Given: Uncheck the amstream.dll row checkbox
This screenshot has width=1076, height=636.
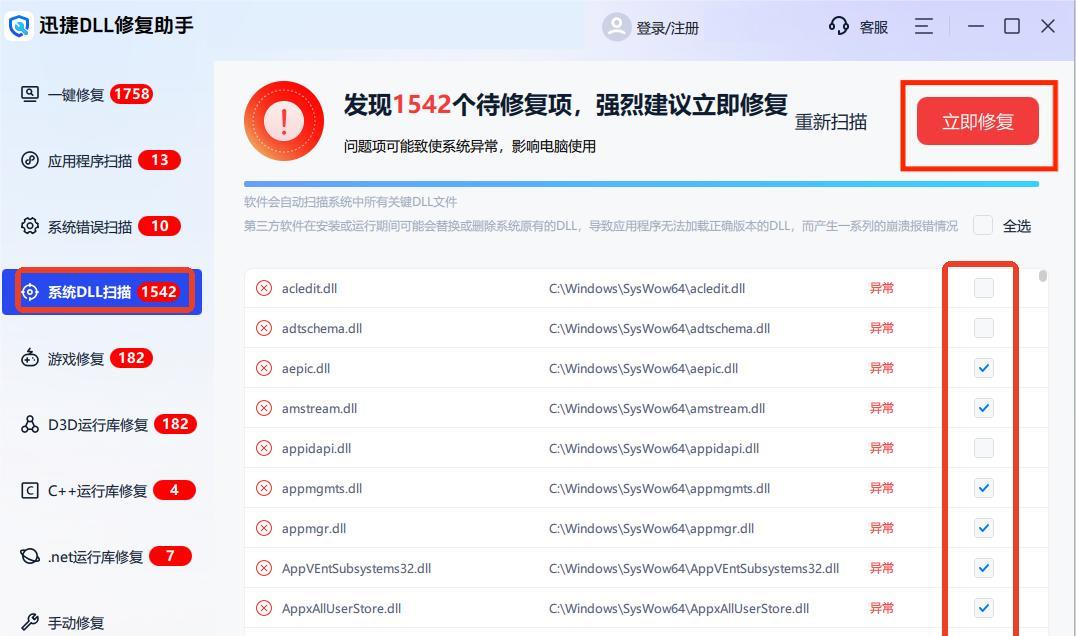Looking at the screenshot, I should coord(983,408).
